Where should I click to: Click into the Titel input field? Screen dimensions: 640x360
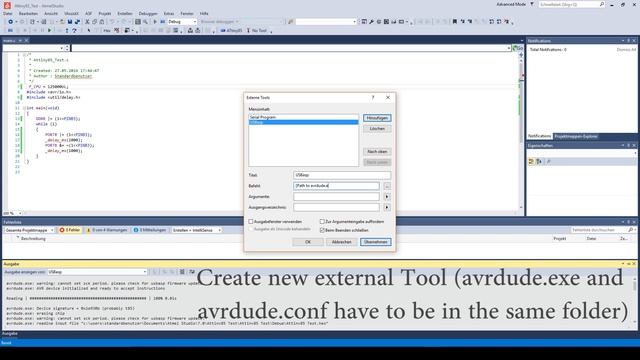[342, 175]
